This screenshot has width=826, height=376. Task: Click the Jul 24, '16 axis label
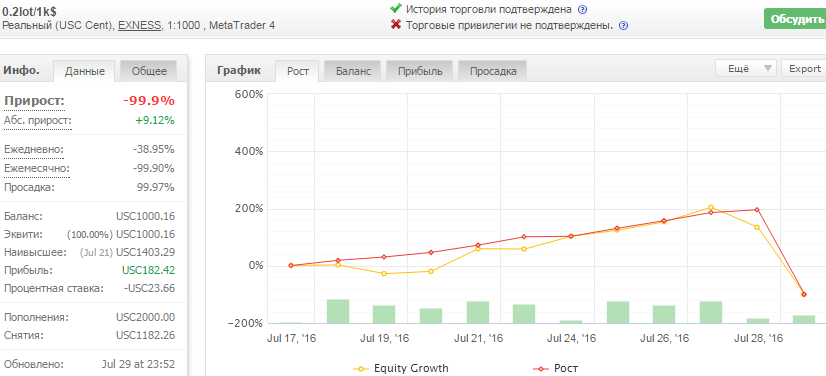tap(572, 338)
